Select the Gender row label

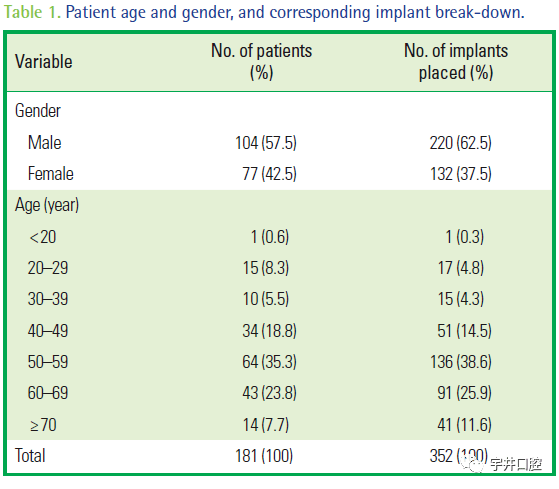tap(38, 111)
